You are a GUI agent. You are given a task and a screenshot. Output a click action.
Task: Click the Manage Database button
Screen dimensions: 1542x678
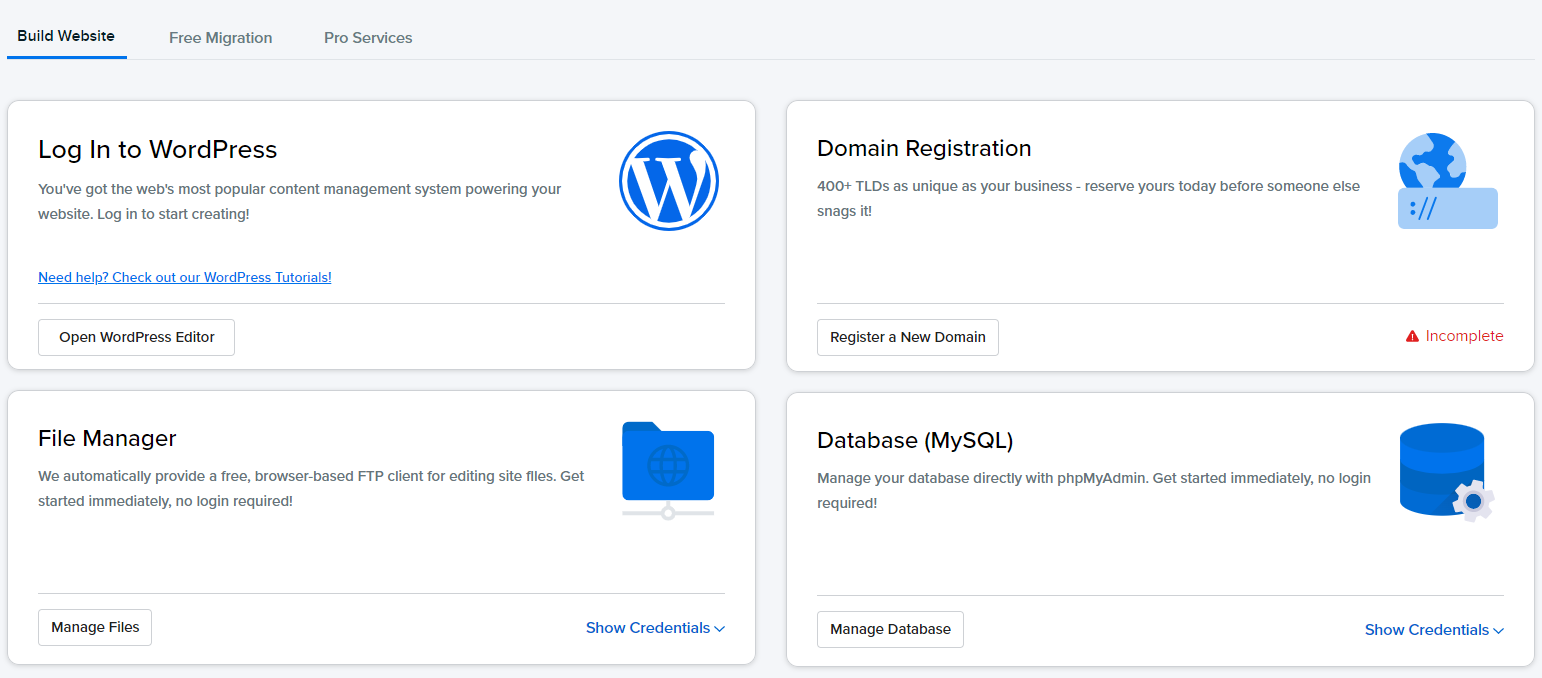coord(890,629)
